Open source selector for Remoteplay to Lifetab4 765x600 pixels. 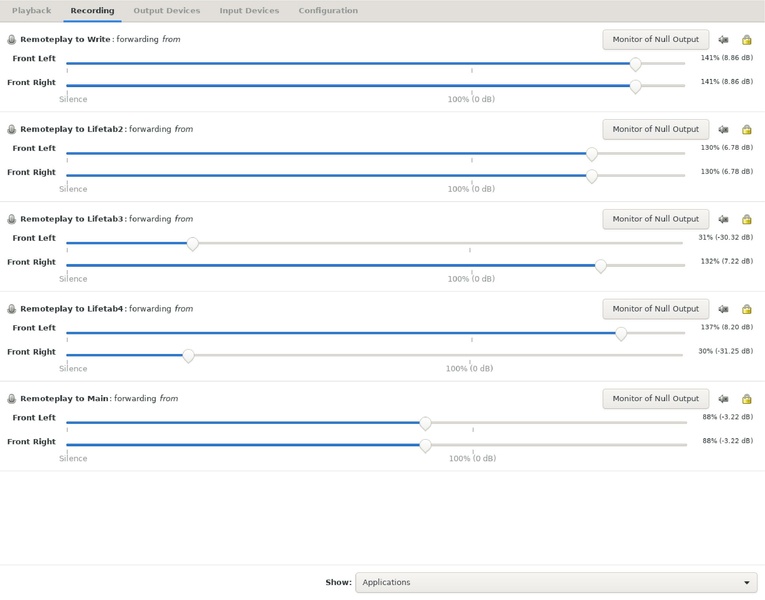coord(655,309)
